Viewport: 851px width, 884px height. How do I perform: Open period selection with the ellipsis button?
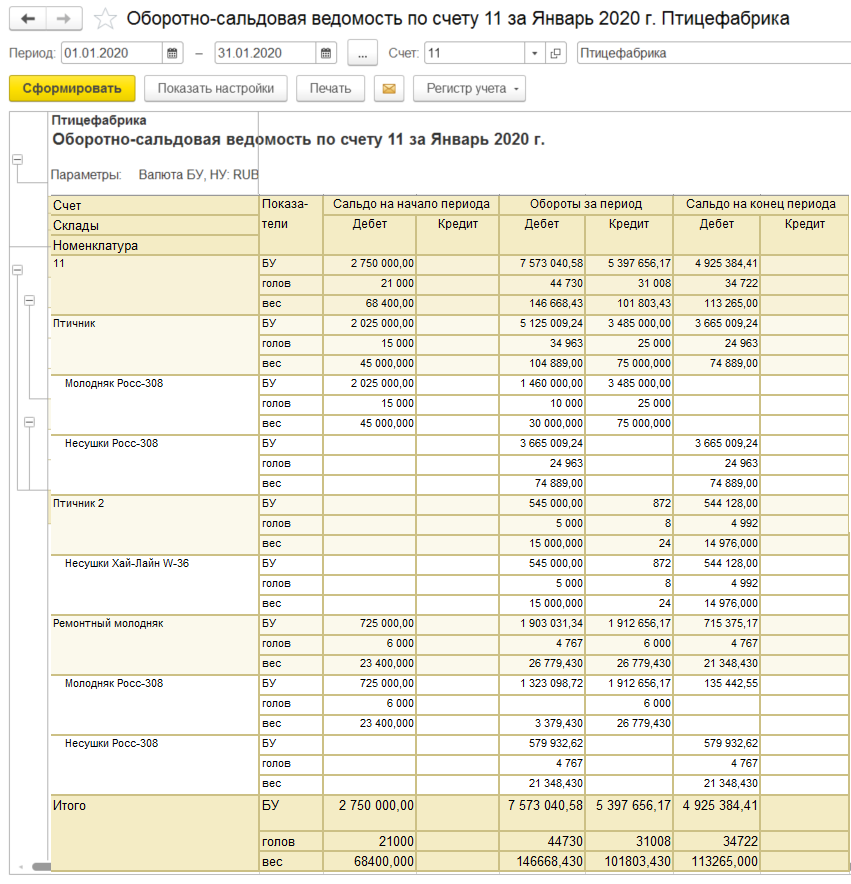click(x=362, y=53)
